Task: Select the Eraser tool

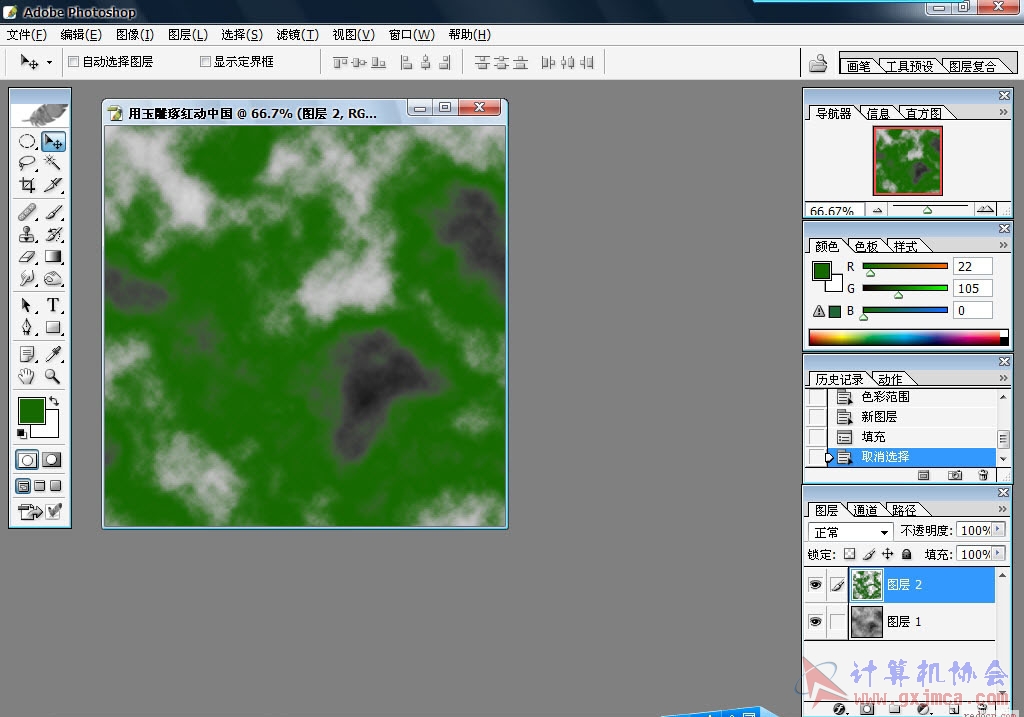Action: [27, 257]
